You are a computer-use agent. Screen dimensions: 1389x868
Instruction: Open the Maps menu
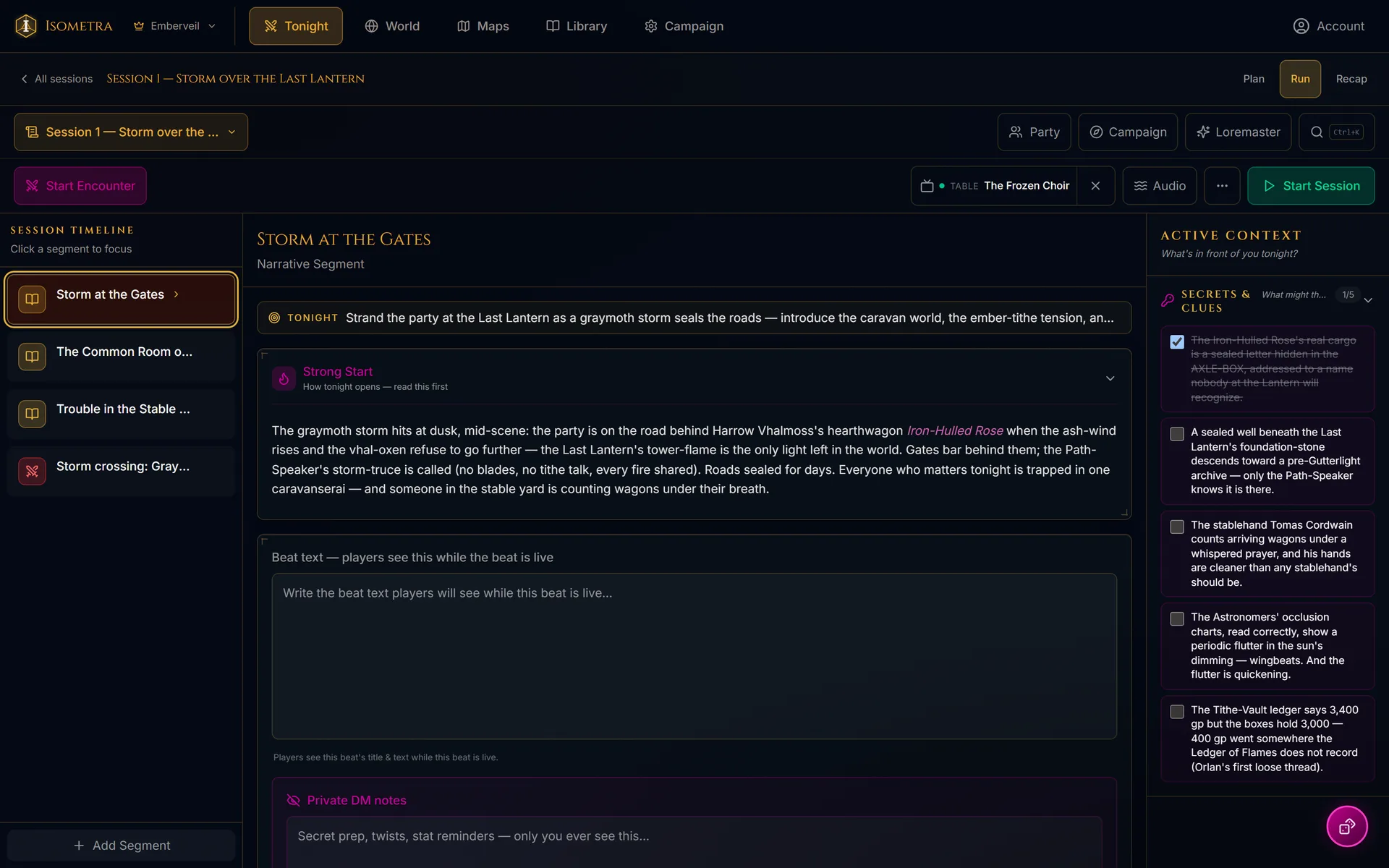(483, 26)
